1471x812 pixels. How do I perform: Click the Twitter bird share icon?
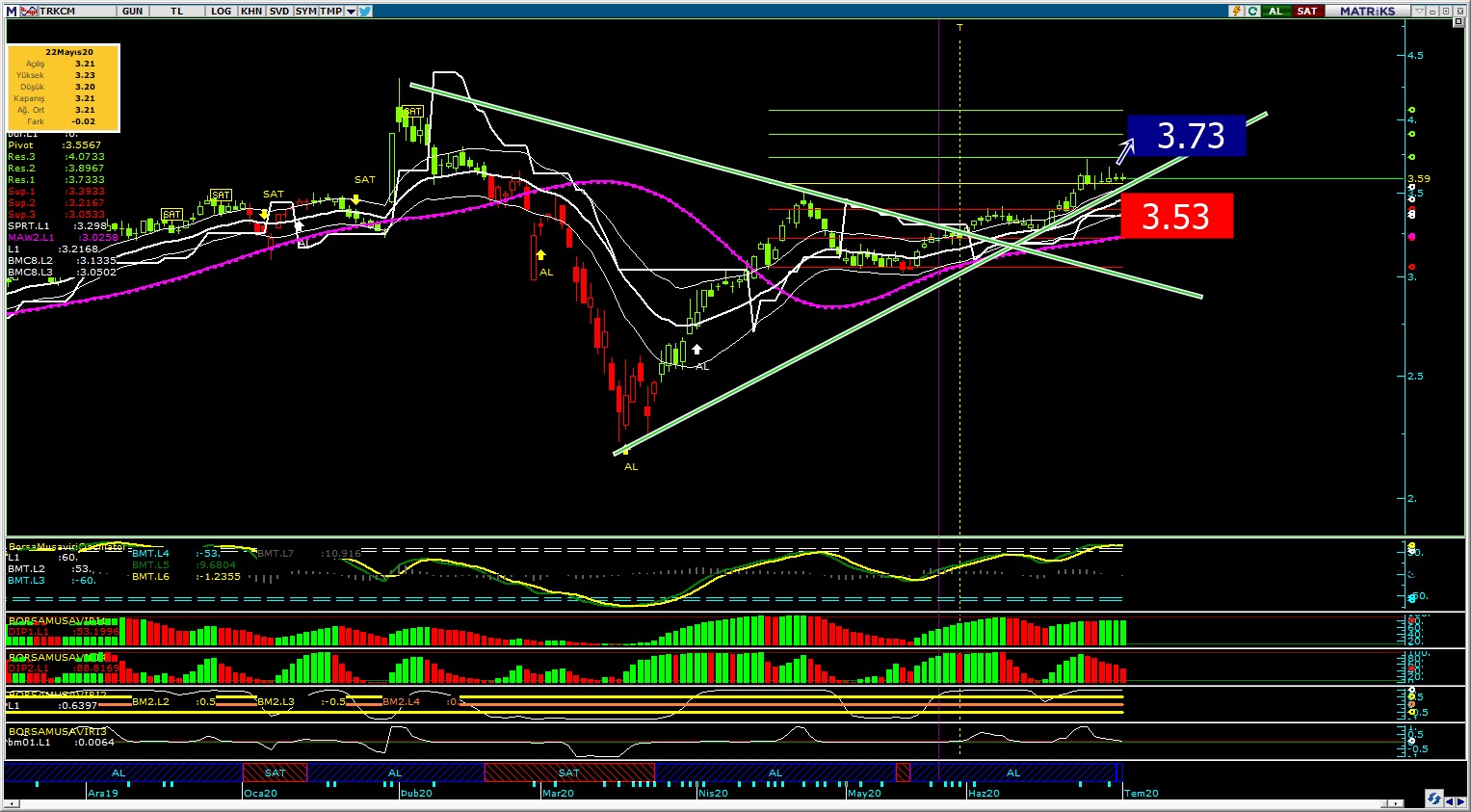pyautogui.click(x=365, y=12)
